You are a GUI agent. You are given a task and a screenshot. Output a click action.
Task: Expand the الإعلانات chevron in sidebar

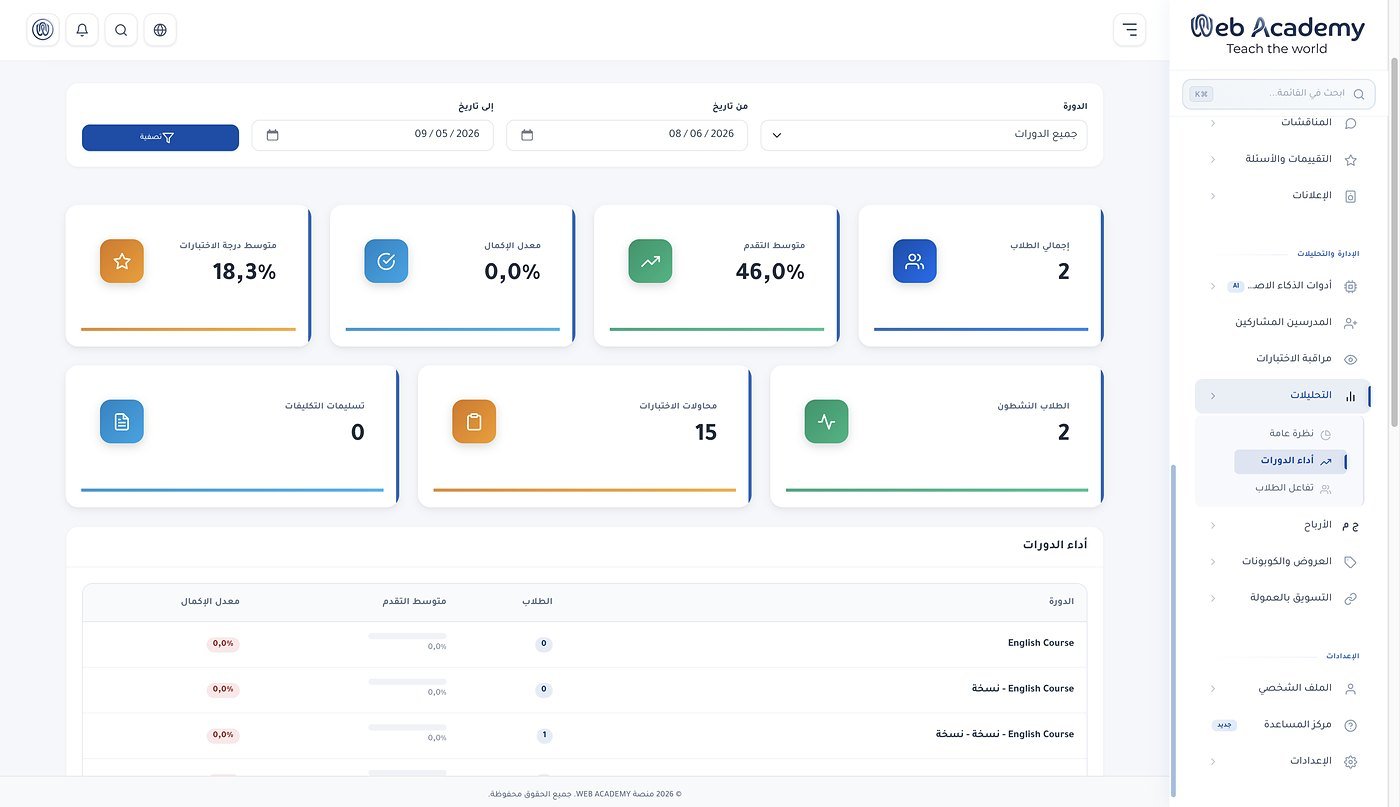pos(1213,196)
